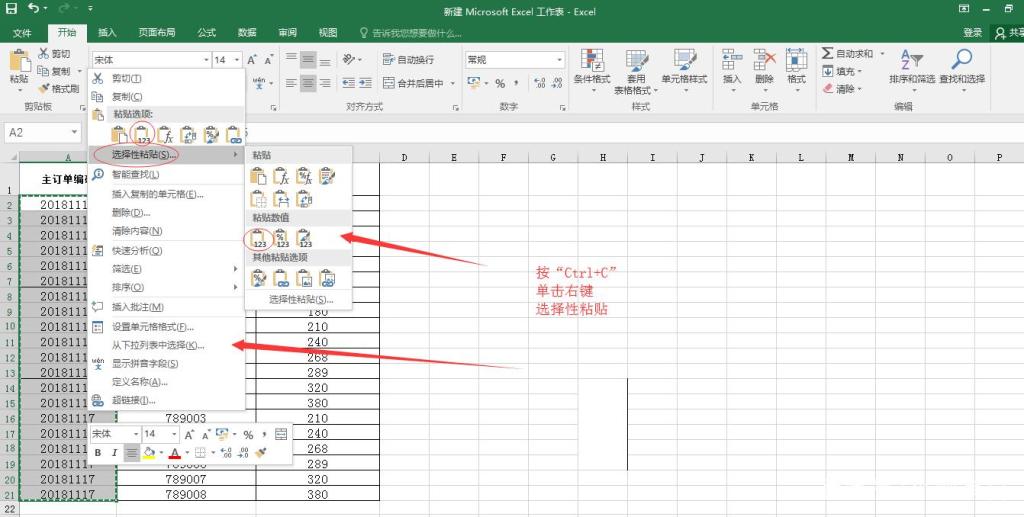The height and width of the screenshot is (517, 1024).
Task: Toggle middle vertical alignment in the ribbon
Action: coord(308,59)
